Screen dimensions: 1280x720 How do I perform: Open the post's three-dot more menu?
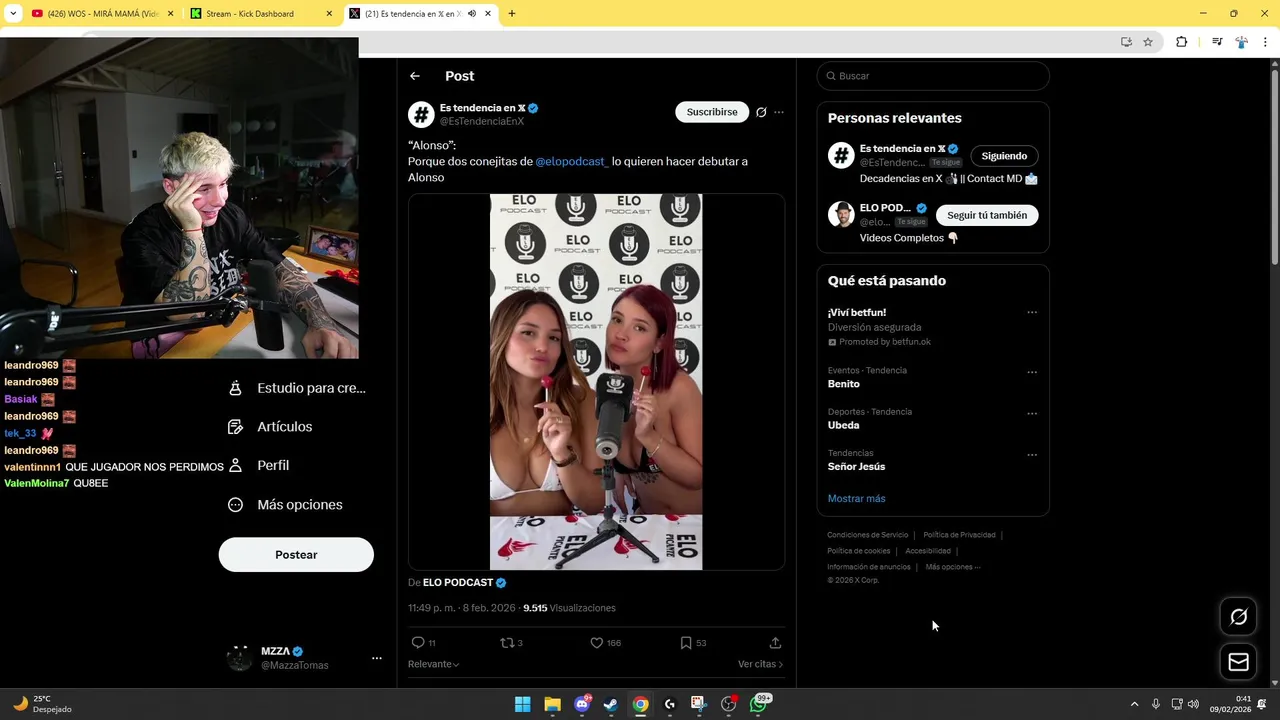click(x=779, y=112)
